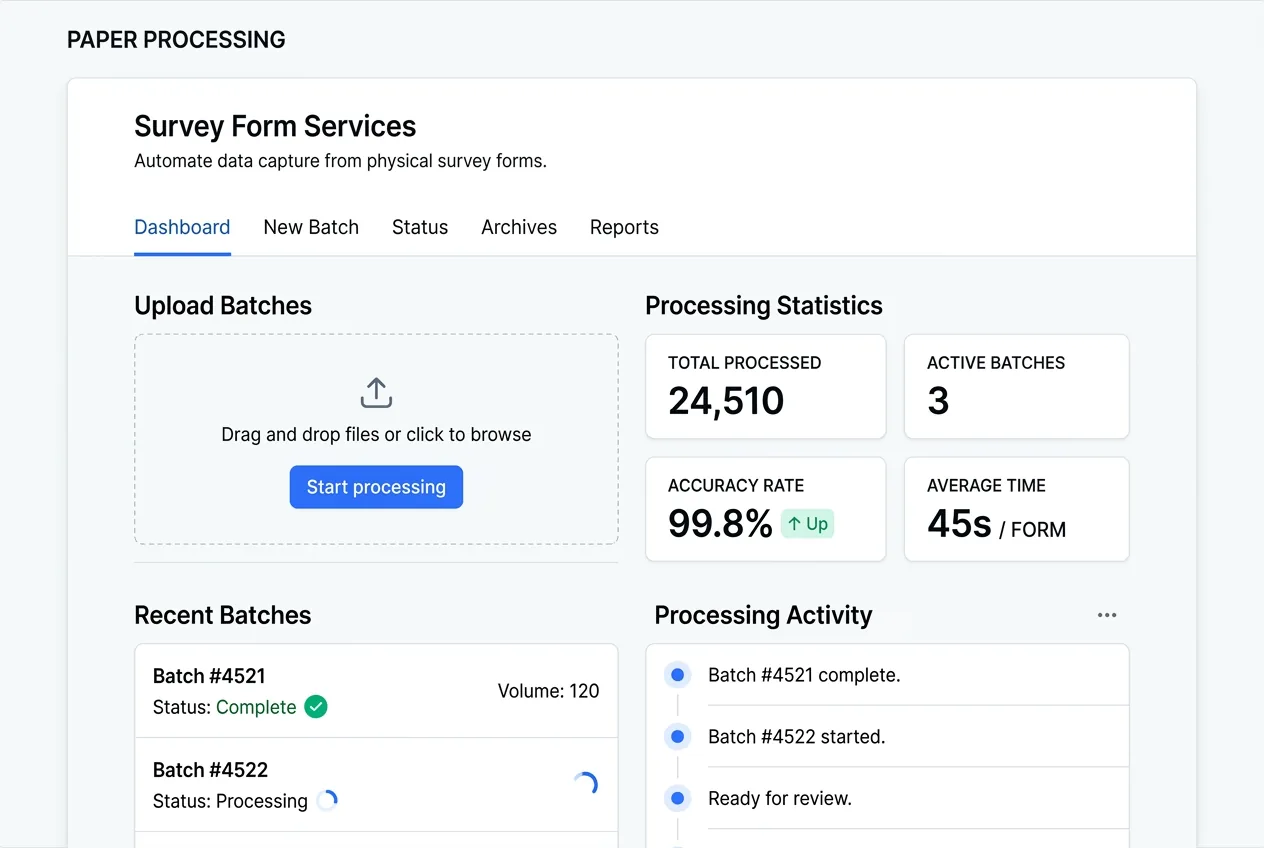Click the Total Processed 24,510 card
The width and height of the screenshot is (1264, 848).
(x=766, y=386)
